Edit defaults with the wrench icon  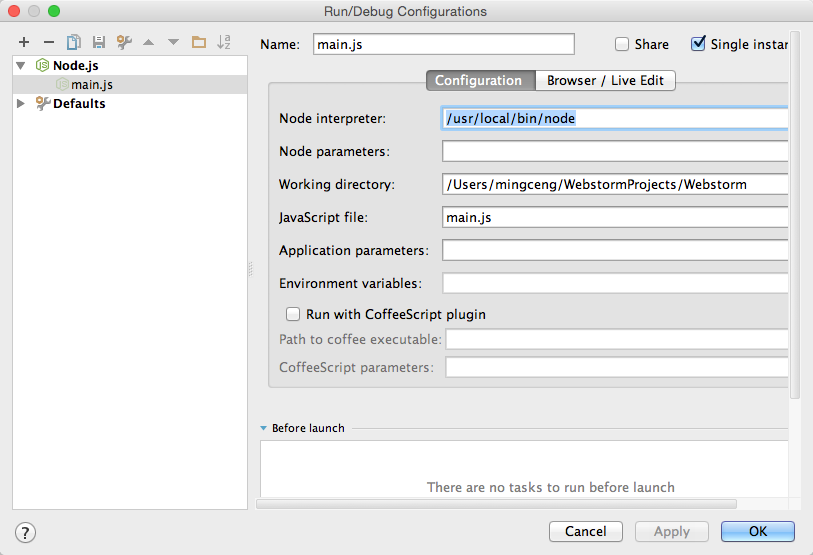click(x=124, y=42)
